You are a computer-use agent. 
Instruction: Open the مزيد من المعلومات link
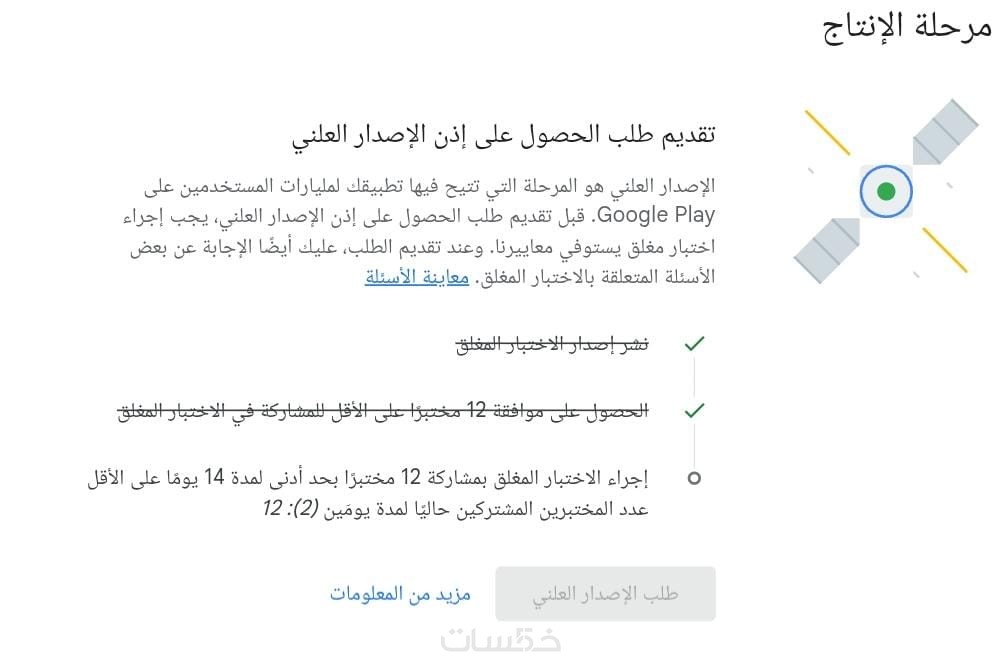click(400, 594)
